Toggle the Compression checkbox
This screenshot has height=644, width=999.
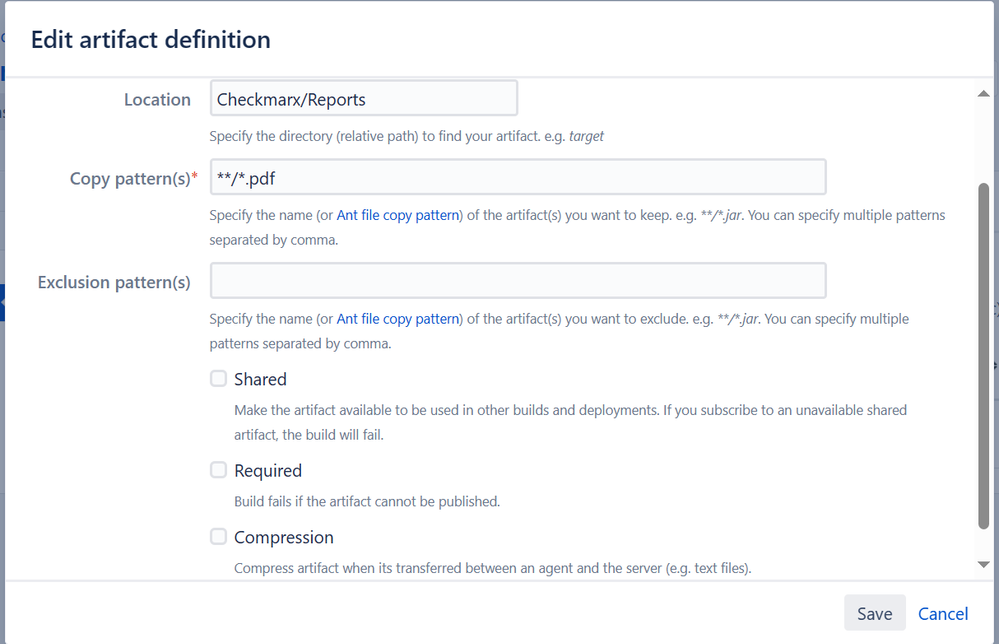(x=218, y=537)
